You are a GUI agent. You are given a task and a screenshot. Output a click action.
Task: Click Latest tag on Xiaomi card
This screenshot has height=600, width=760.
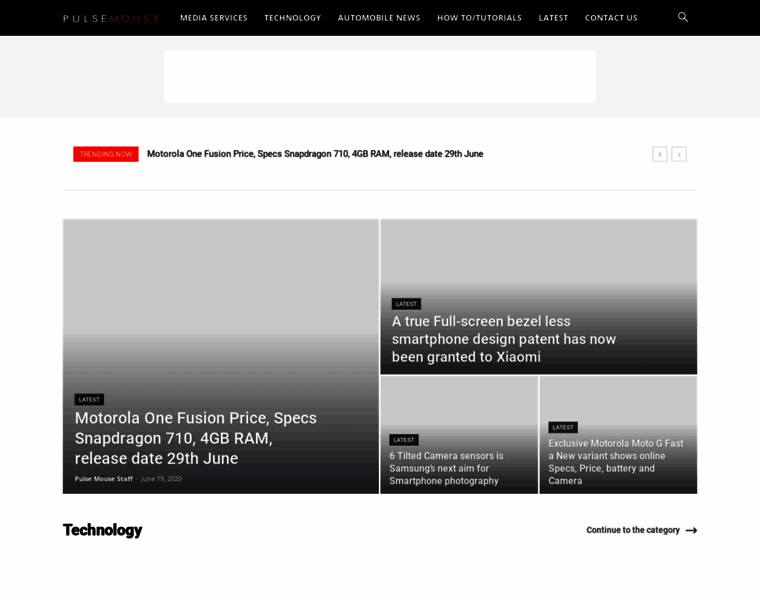tap(406, 304)
